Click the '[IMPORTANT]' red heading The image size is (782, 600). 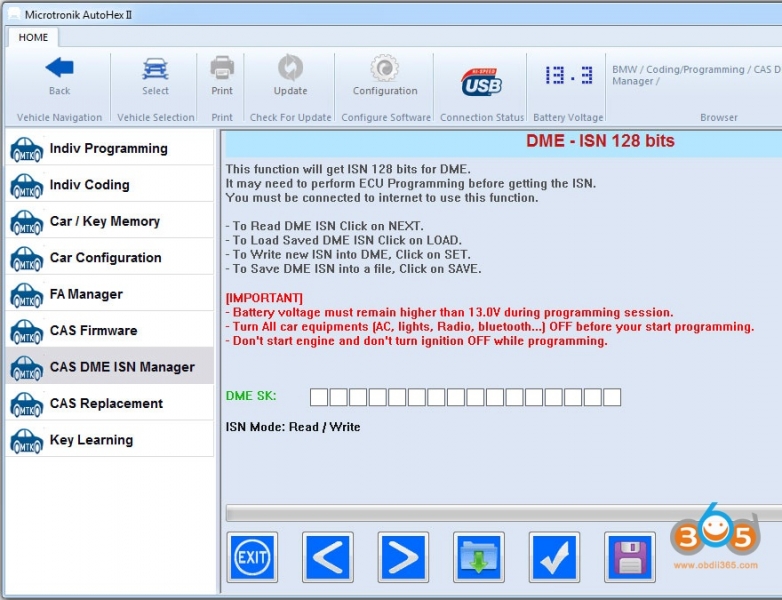pos(264,298)
